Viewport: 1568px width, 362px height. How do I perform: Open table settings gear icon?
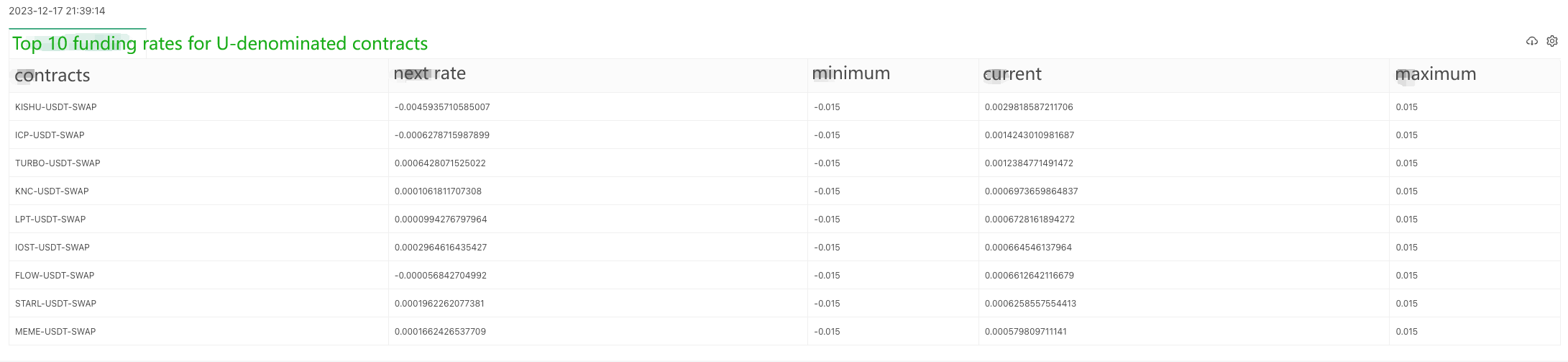click(x=1552, y=42)
